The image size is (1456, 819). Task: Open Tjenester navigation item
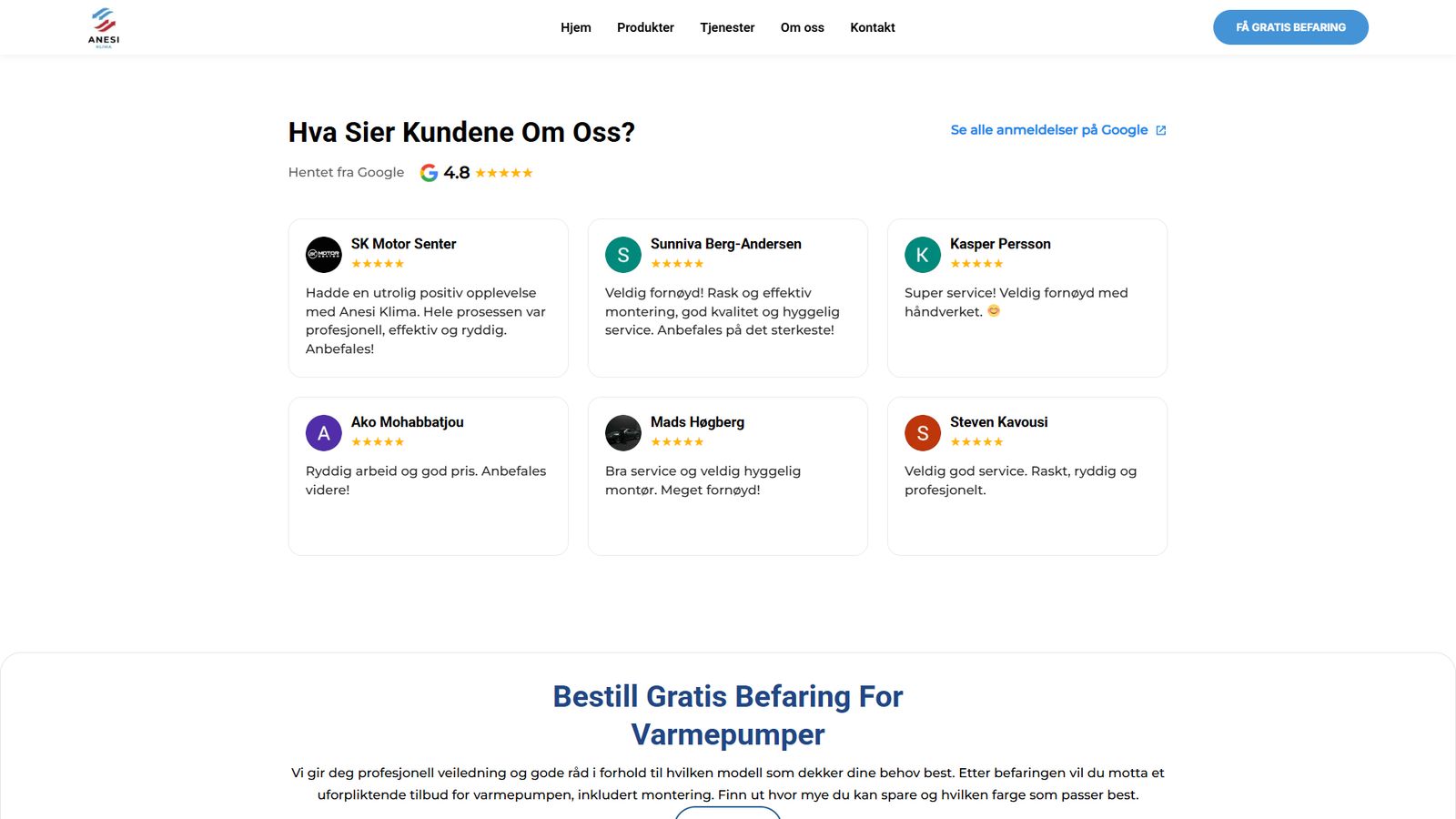[727, 27]
